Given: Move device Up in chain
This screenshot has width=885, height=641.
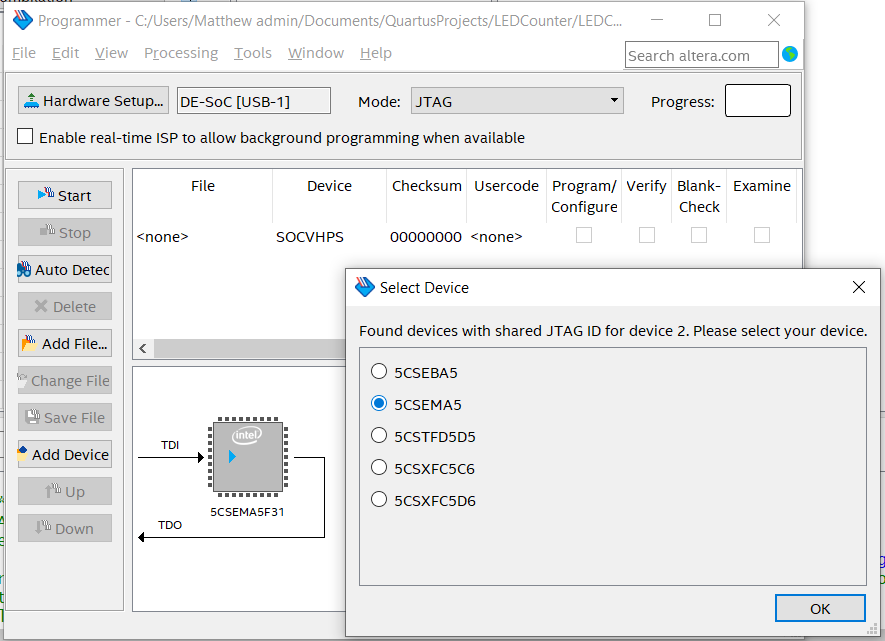Looking at the screenshot, I should coord(65,491).
